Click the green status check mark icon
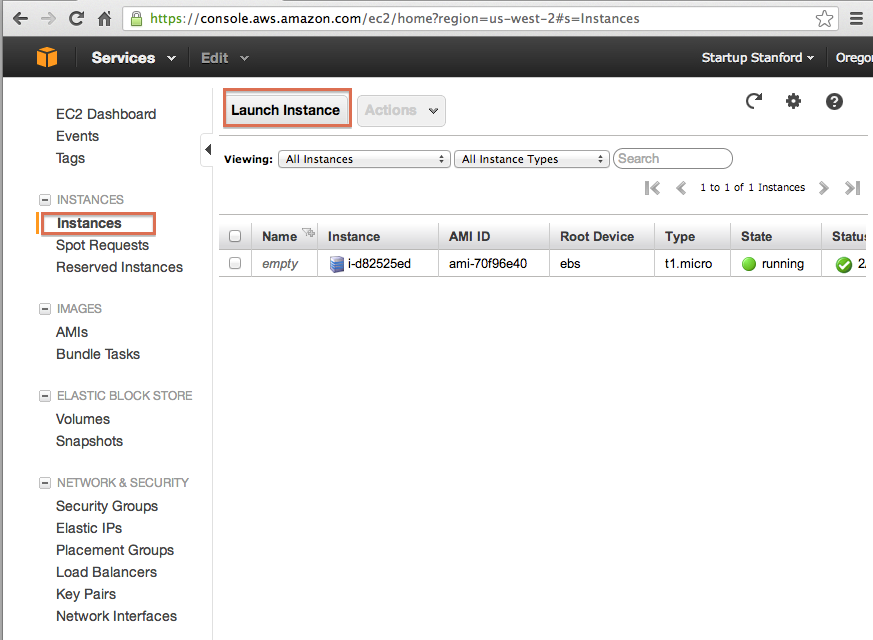 pos(843,264)
